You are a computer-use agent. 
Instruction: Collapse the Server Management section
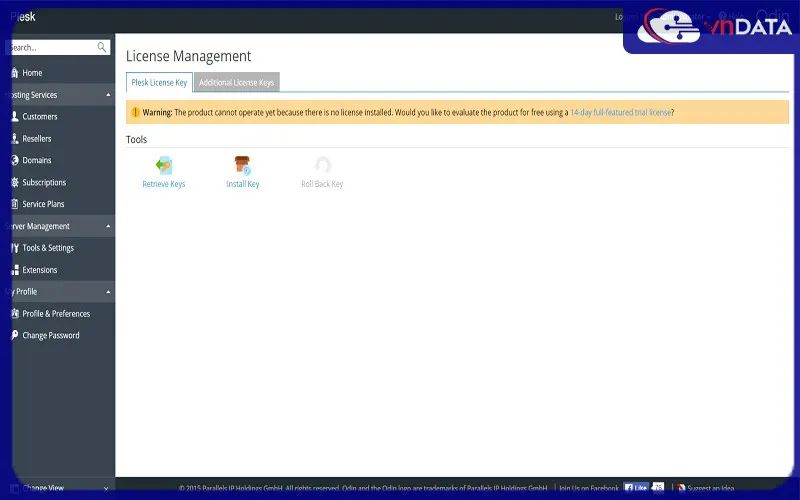click(108, 226)
